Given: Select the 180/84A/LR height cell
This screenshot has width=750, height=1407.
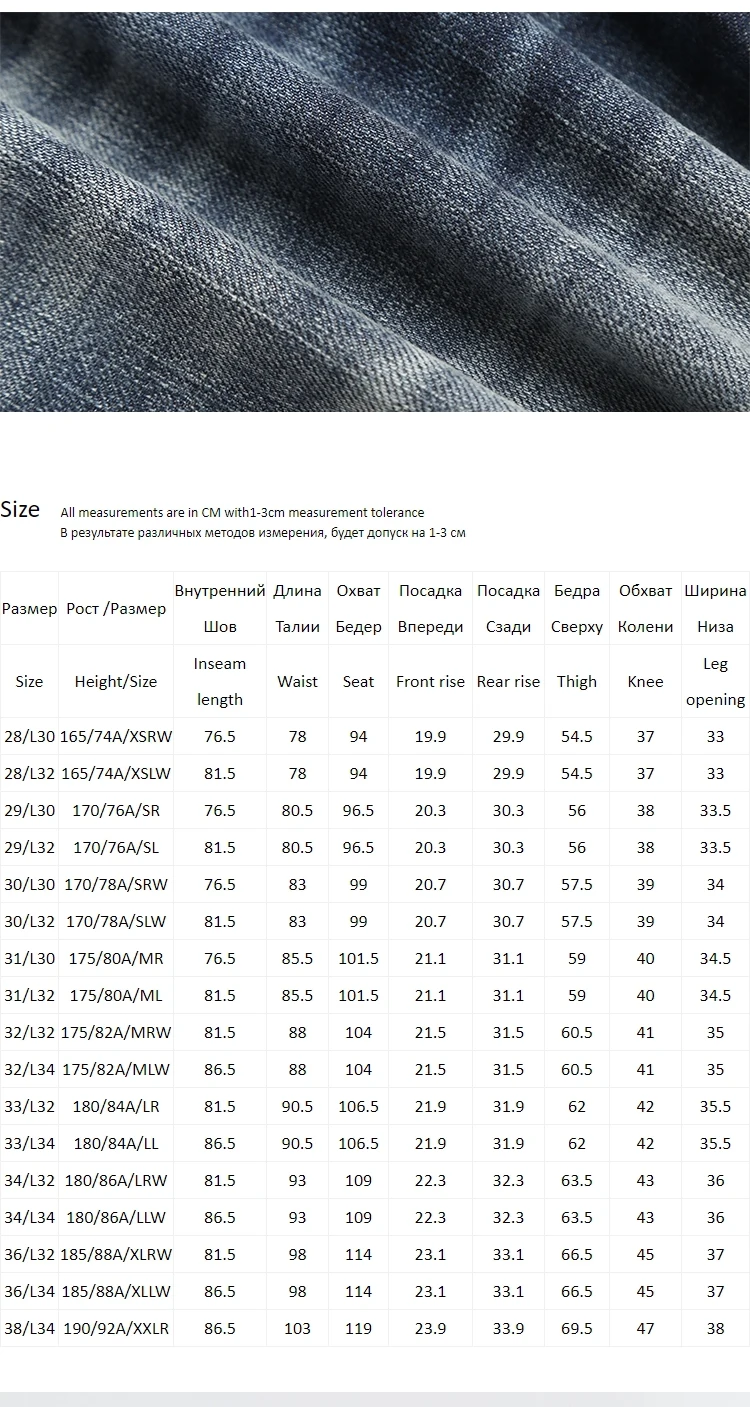Looking at the screenshot, I should pos(116,1106).
